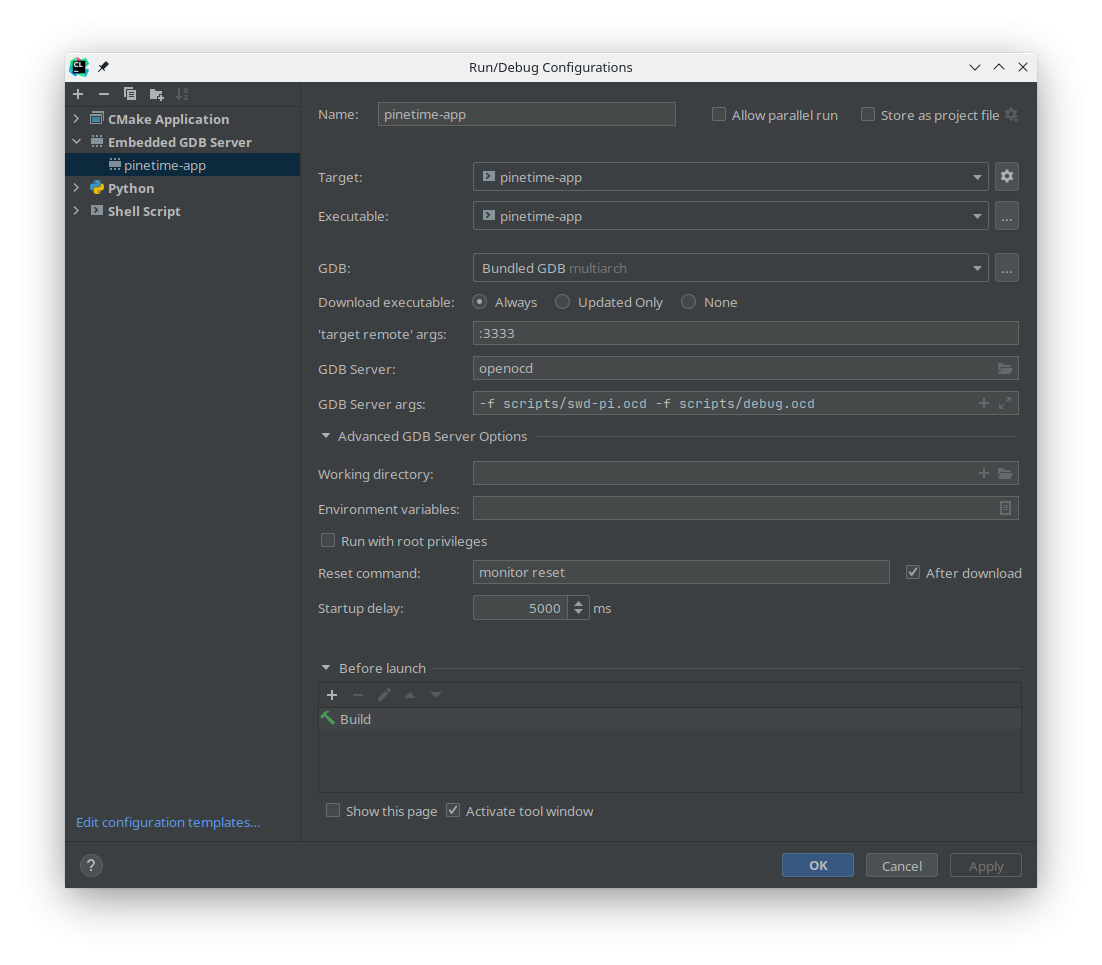Open Edit configuration templates link
Viewport: 1102px width, 965px height.
click(168, 822)
